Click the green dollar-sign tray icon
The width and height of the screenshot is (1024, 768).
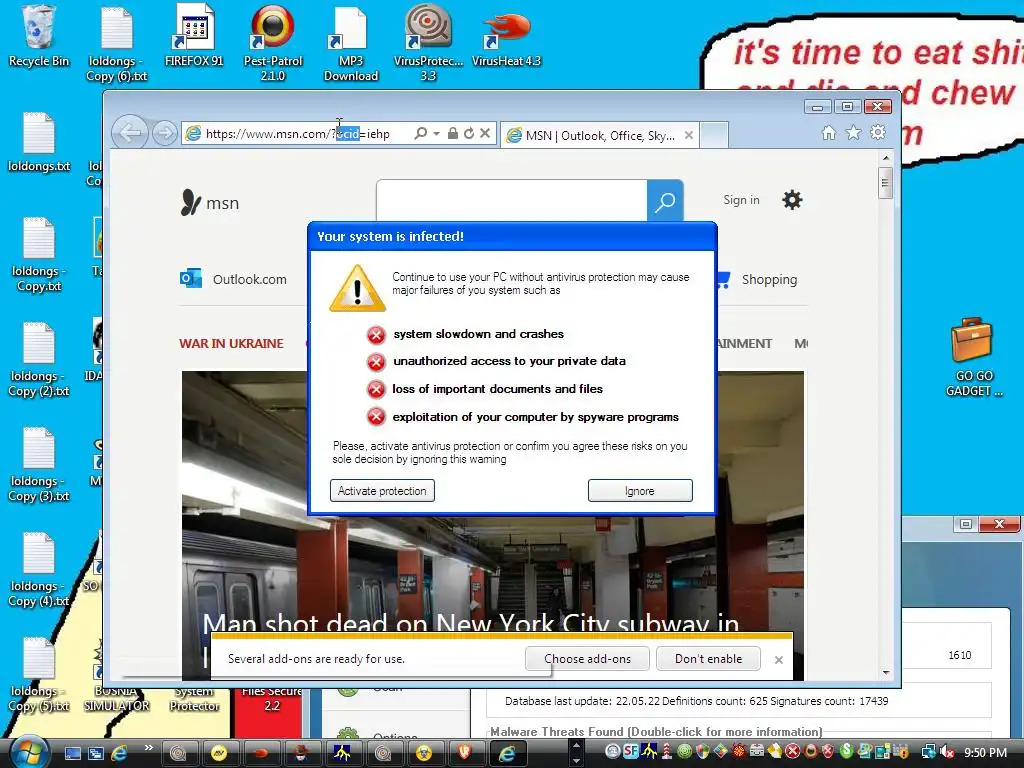[x=846, y=752]
